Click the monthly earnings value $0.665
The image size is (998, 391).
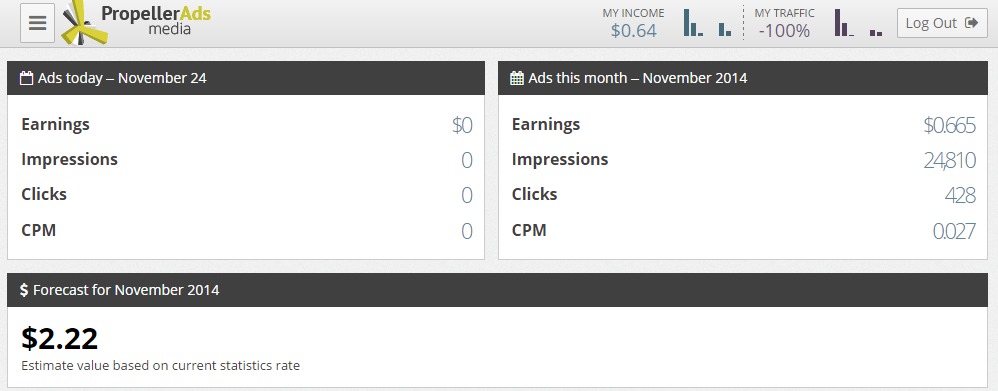tap(949, 125)
